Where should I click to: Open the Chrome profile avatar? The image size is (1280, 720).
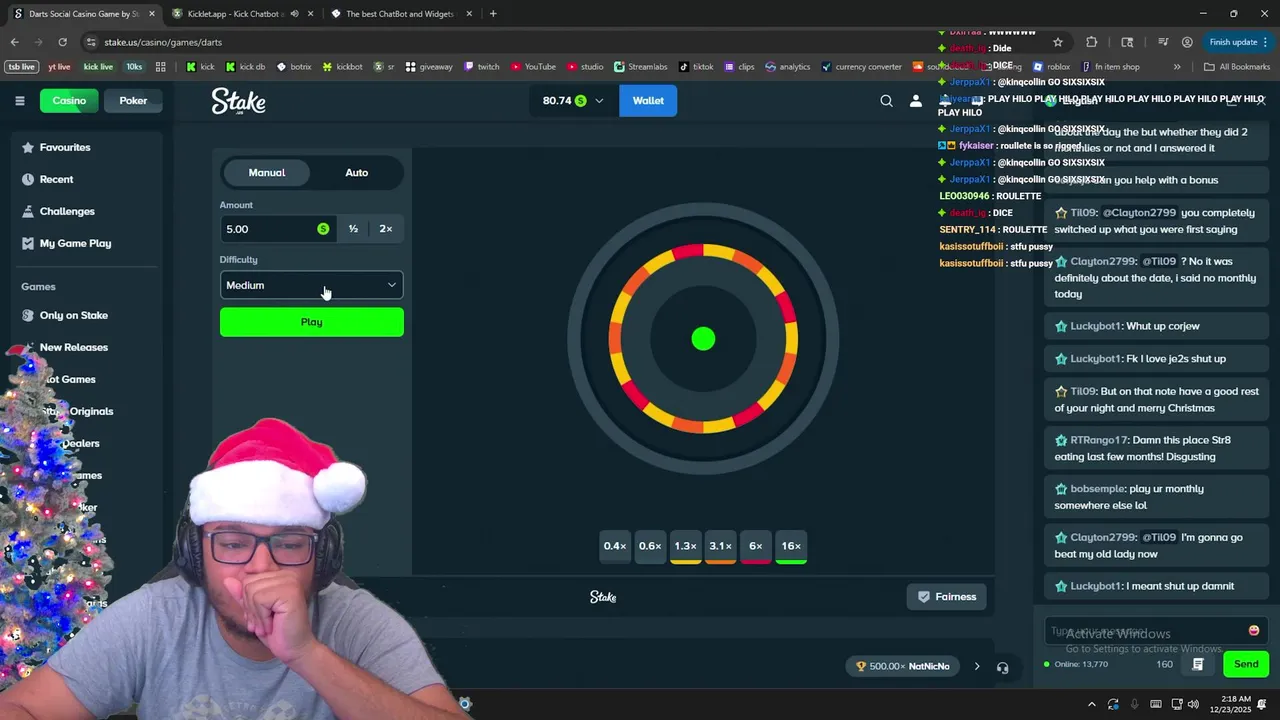[x=1187, y=42]
